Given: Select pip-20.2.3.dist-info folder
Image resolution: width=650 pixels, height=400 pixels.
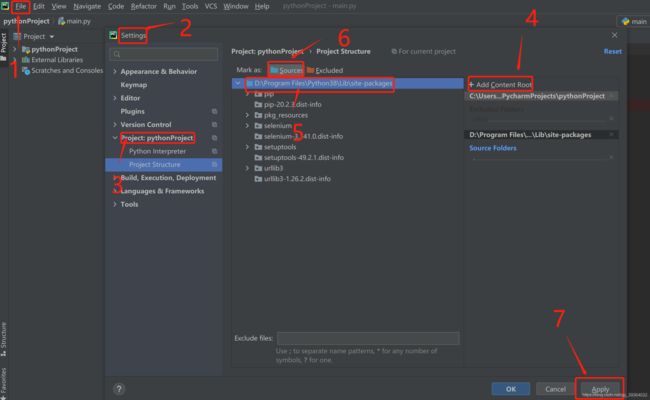Looking at the screenshot, I should (x=292, y=104).
